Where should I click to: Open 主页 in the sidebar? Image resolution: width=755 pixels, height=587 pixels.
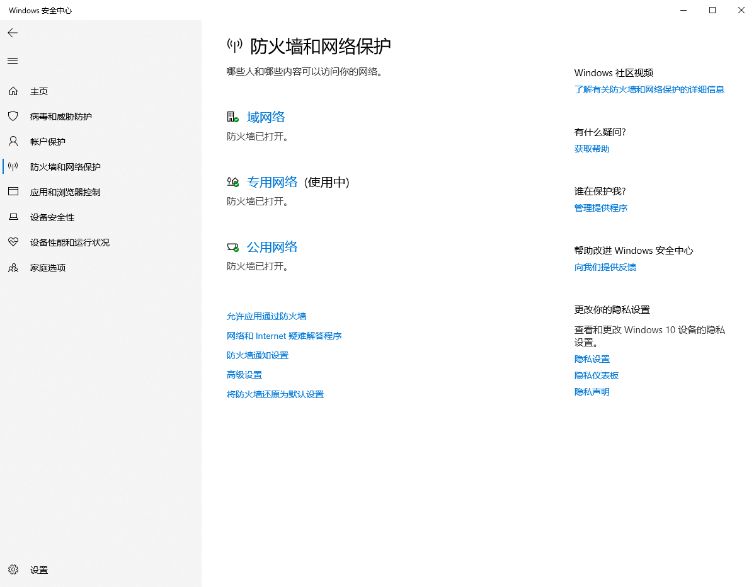pyautogui.click(x=39, y=91)
